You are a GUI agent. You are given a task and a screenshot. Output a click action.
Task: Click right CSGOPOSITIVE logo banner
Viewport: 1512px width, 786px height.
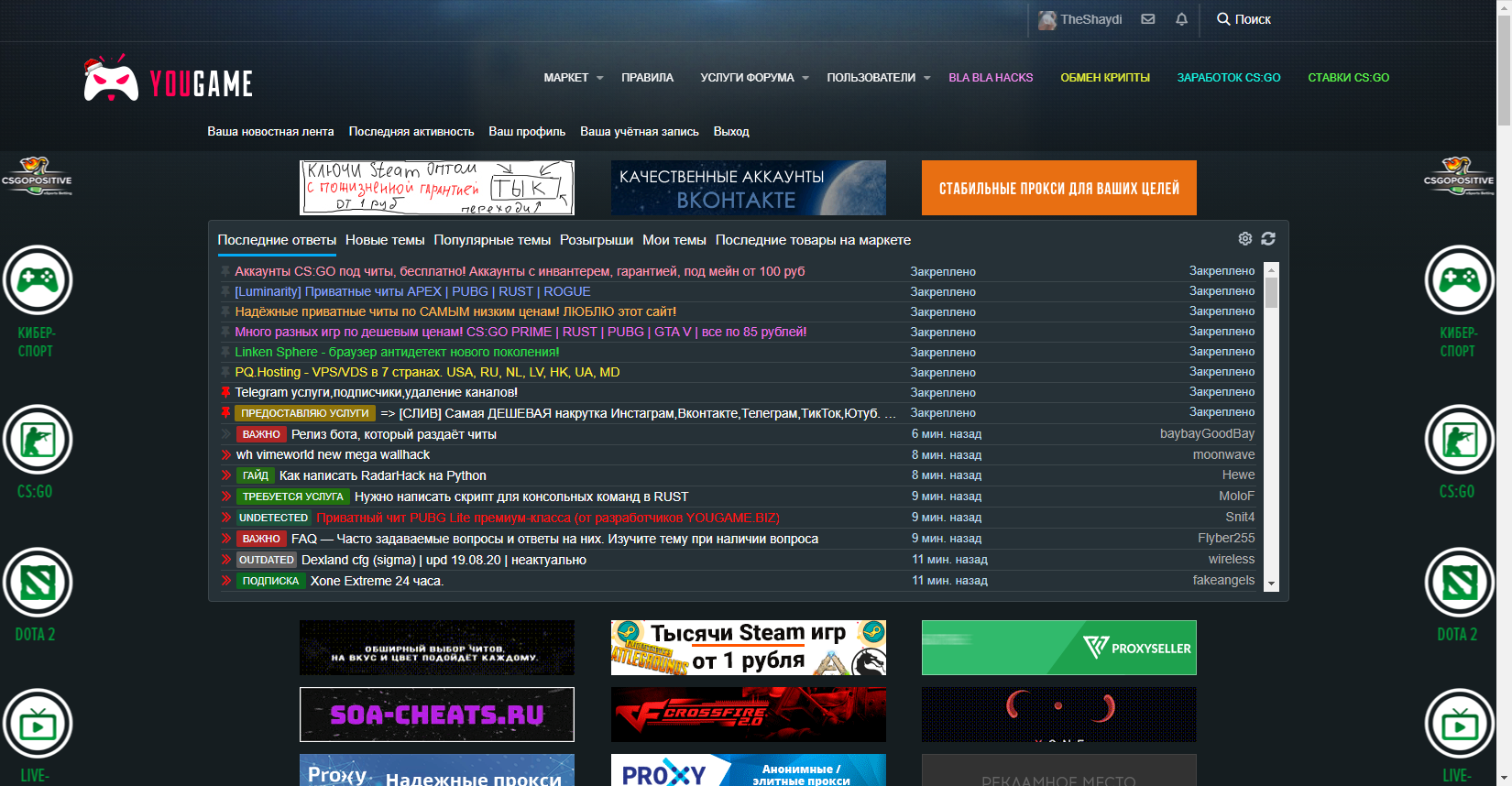pos(1459,177)
